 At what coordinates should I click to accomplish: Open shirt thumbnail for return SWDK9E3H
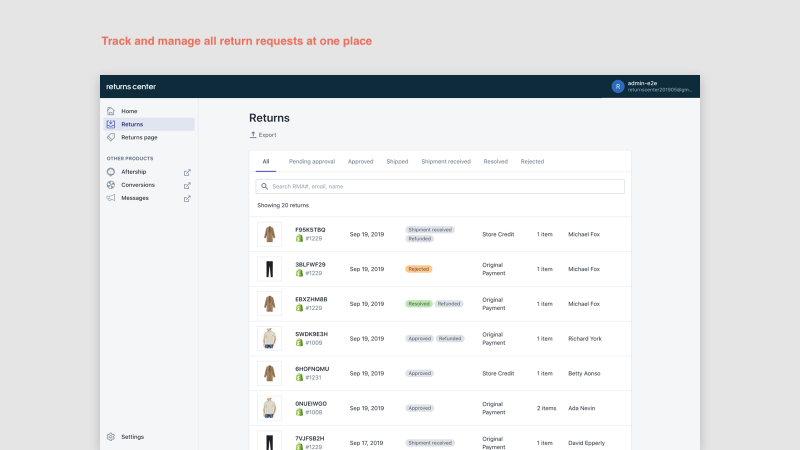click(269, 338)
